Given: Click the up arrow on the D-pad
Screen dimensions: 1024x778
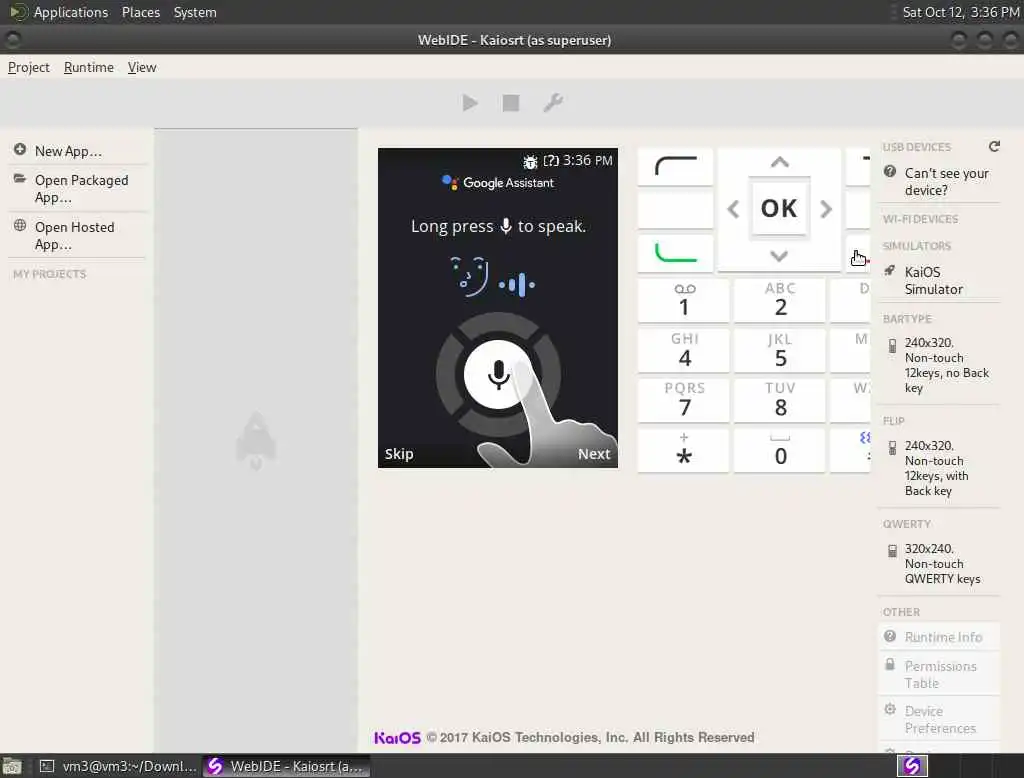Looking at the screenshot, I should 779,162.
